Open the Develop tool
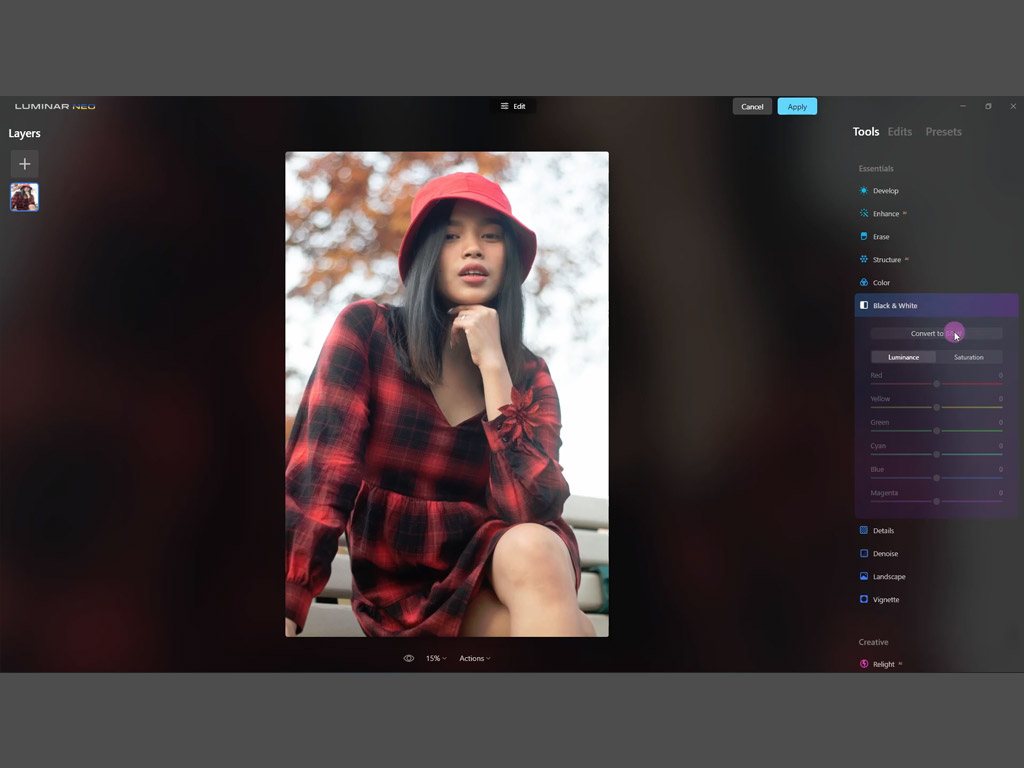Viewport: 1024px width, 768px height. click(x=885, y=191)
